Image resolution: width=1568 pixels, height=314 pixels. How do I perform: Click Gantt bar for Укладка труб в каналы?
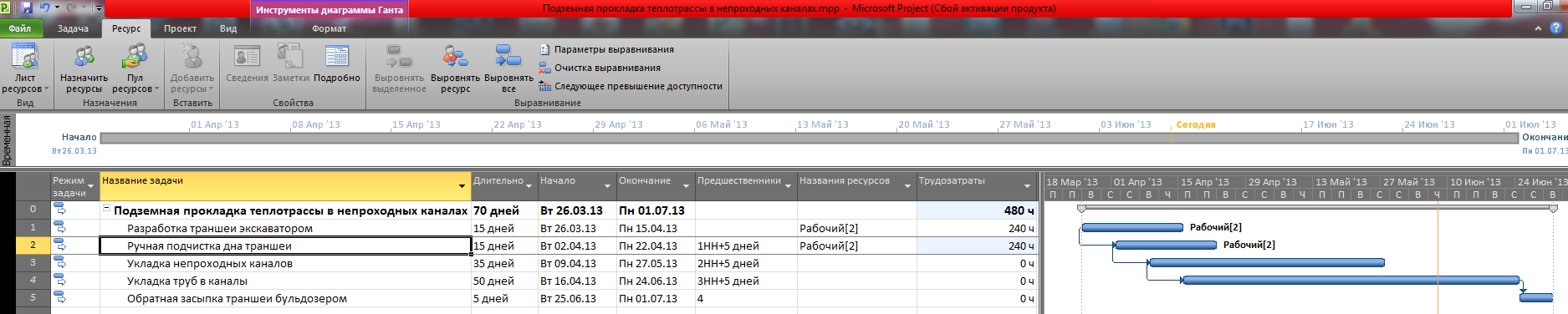1351,280
